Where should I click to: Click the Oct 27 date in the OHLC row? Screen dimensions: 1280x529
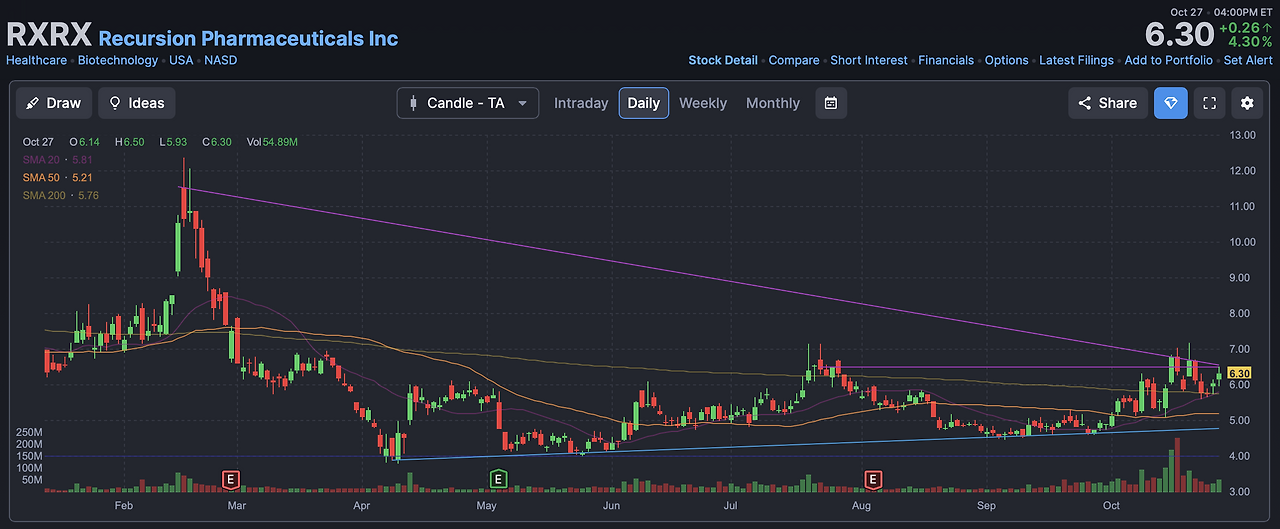point(38,142)
